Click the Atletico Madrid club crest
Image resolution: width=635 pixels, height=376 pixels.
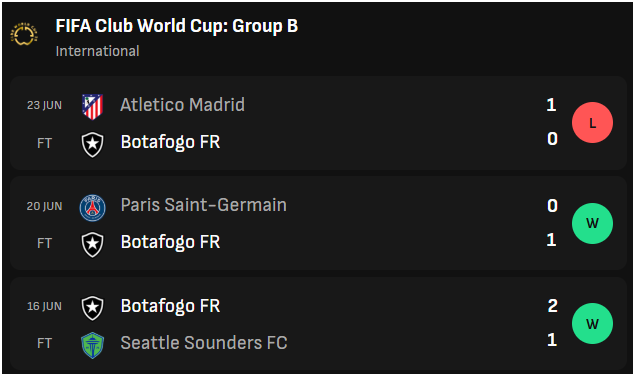(x=93, y=107)
